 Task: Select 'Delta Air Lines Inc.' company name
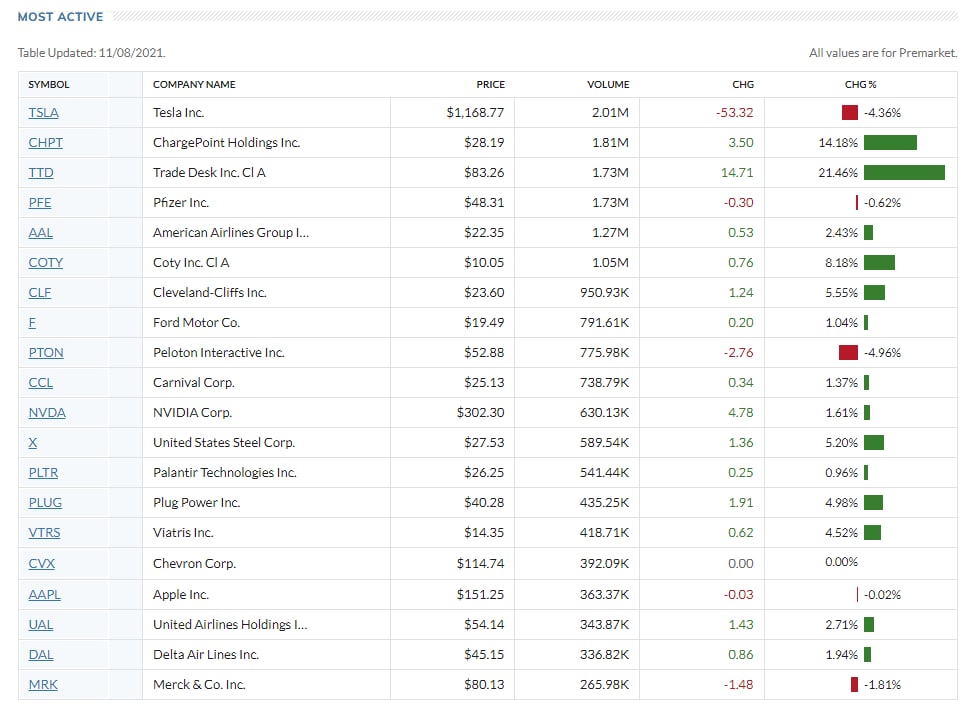pyautogui.click(x=206, y=655)
